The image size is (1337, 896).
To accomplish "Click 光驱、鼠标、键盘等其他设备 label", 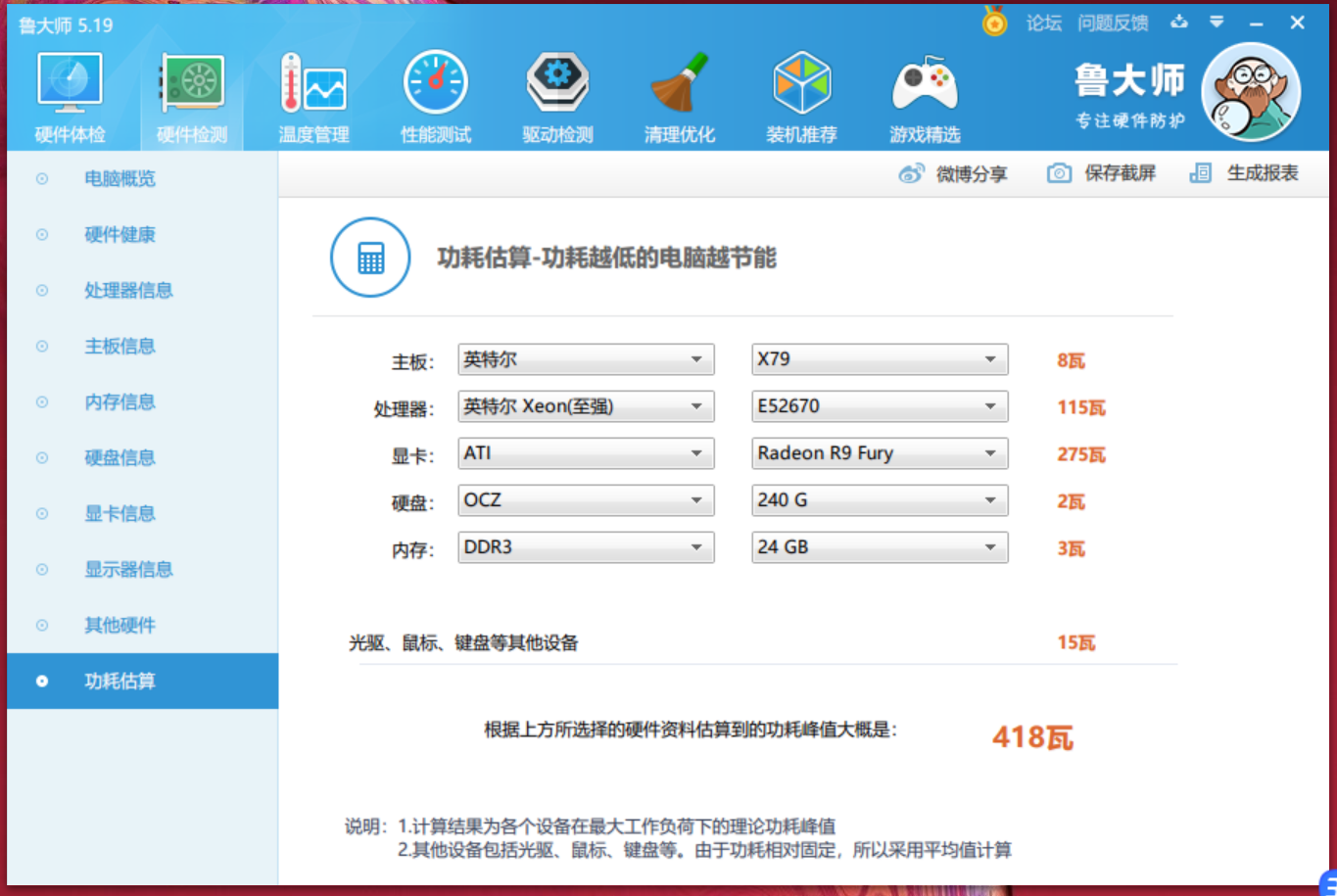I will pos(463,642).
